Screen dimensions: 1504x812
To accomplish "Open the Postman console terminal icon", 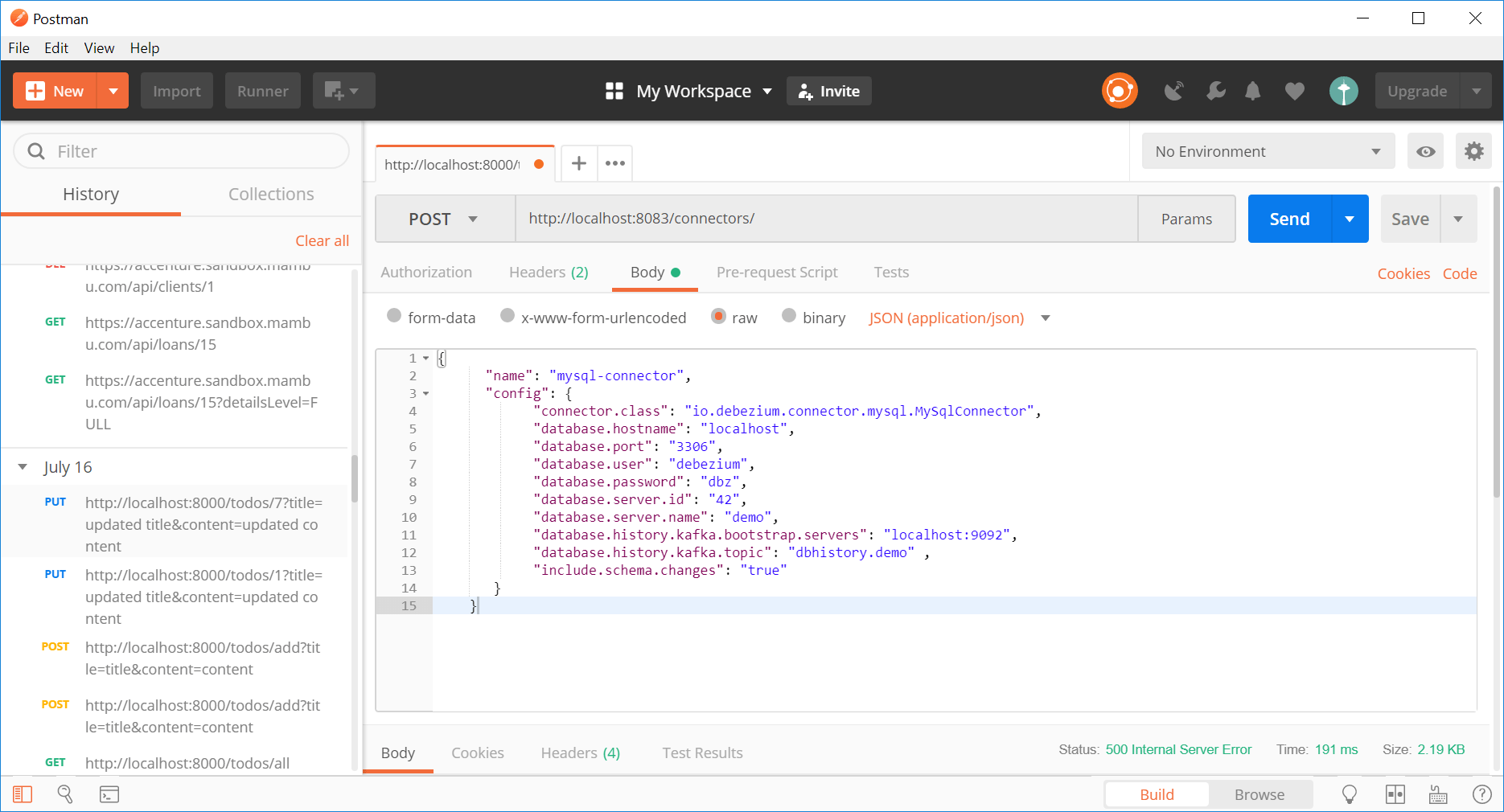I will 109,794.
